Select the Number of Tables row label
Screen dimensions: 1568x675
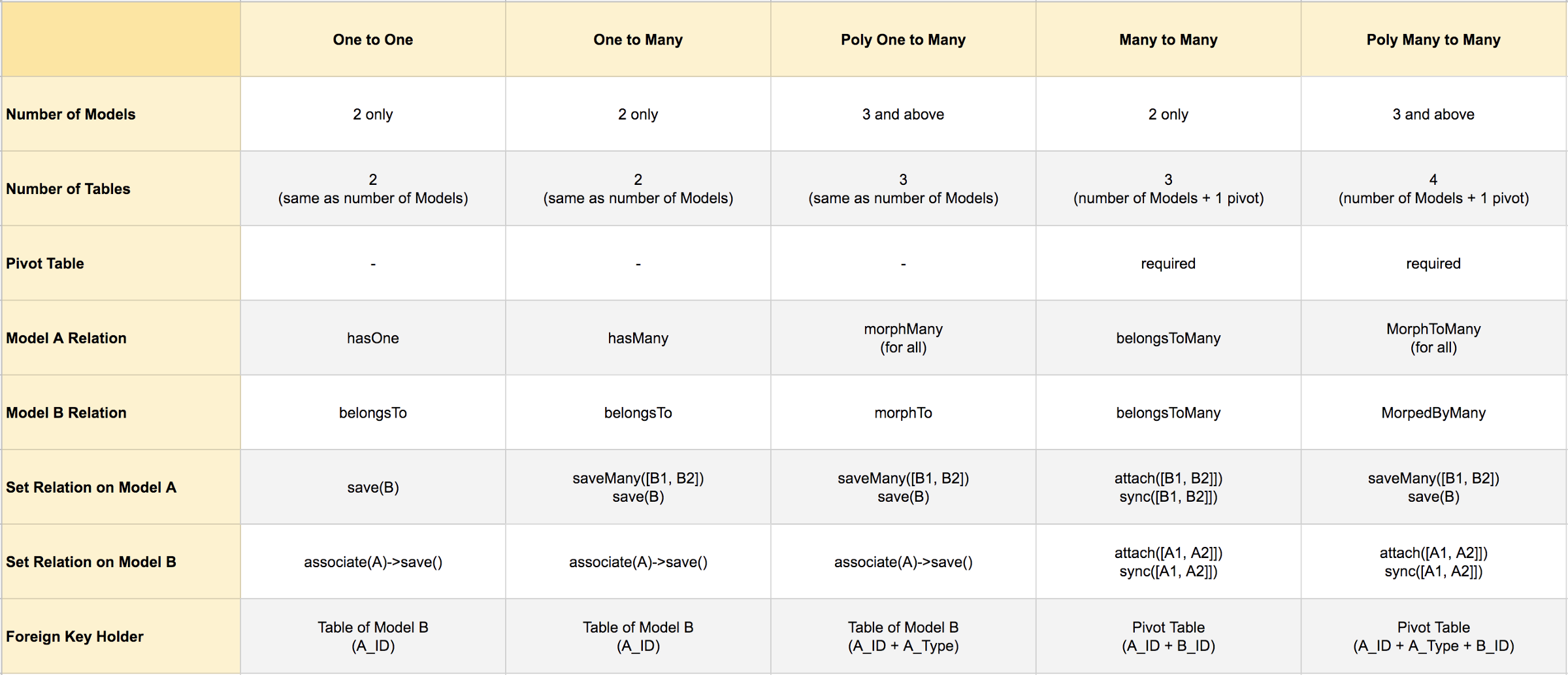click(x=69, y=189)
